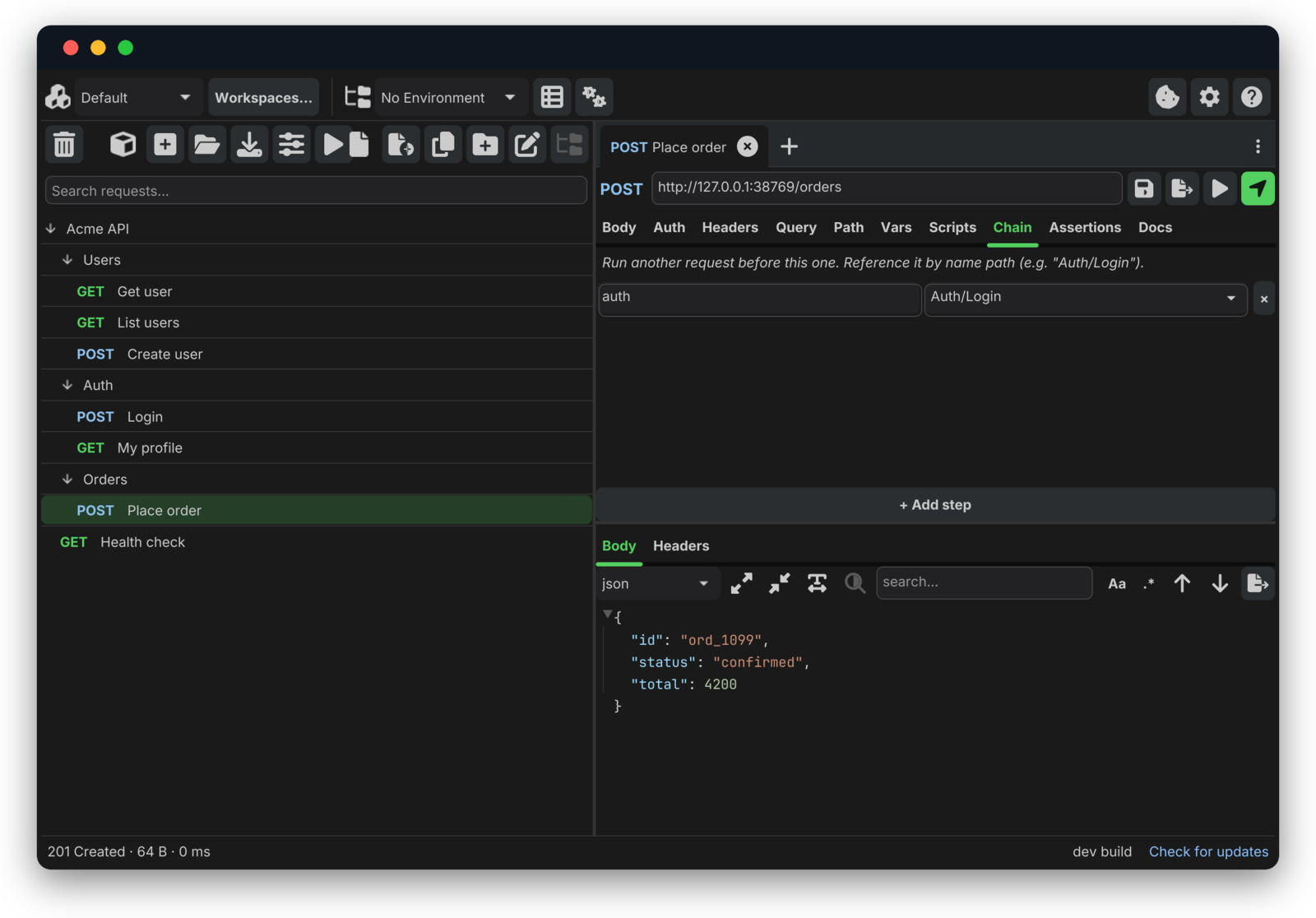Click the expand all JSON icon
Viewport: 1316px width, 918px height.
[741, 583]
